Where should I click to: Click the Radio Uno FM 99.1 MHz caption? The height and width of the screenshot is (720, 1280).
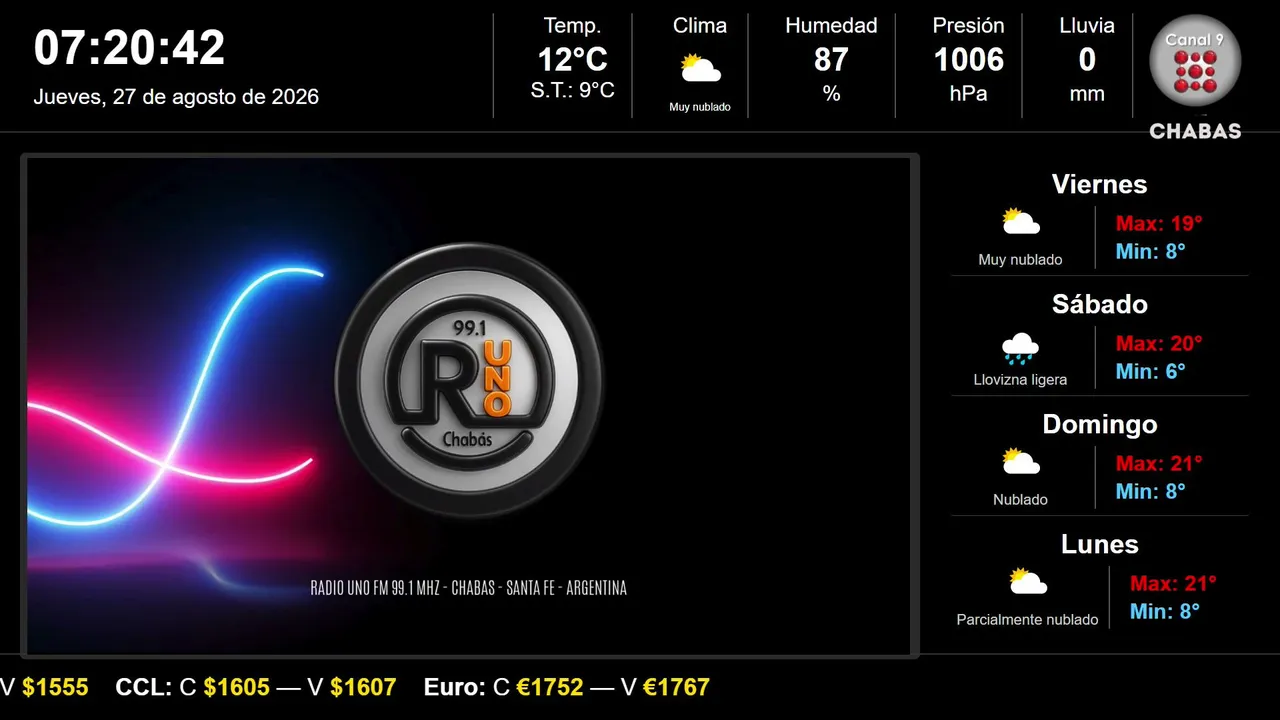pos(469,588)
